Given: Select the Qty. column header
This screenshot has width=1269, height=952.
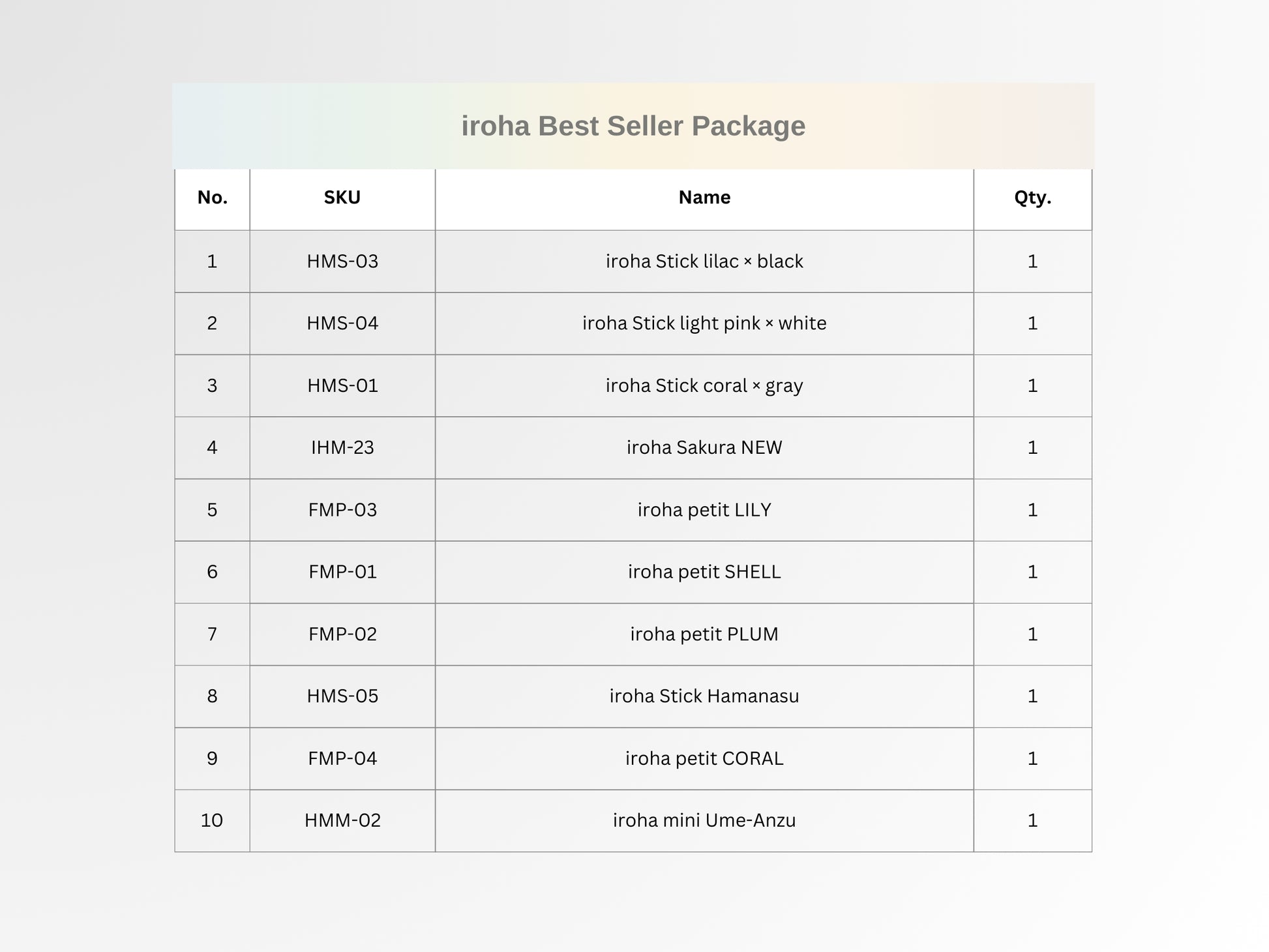Looking at the screenshot, I should (1033, 198).
